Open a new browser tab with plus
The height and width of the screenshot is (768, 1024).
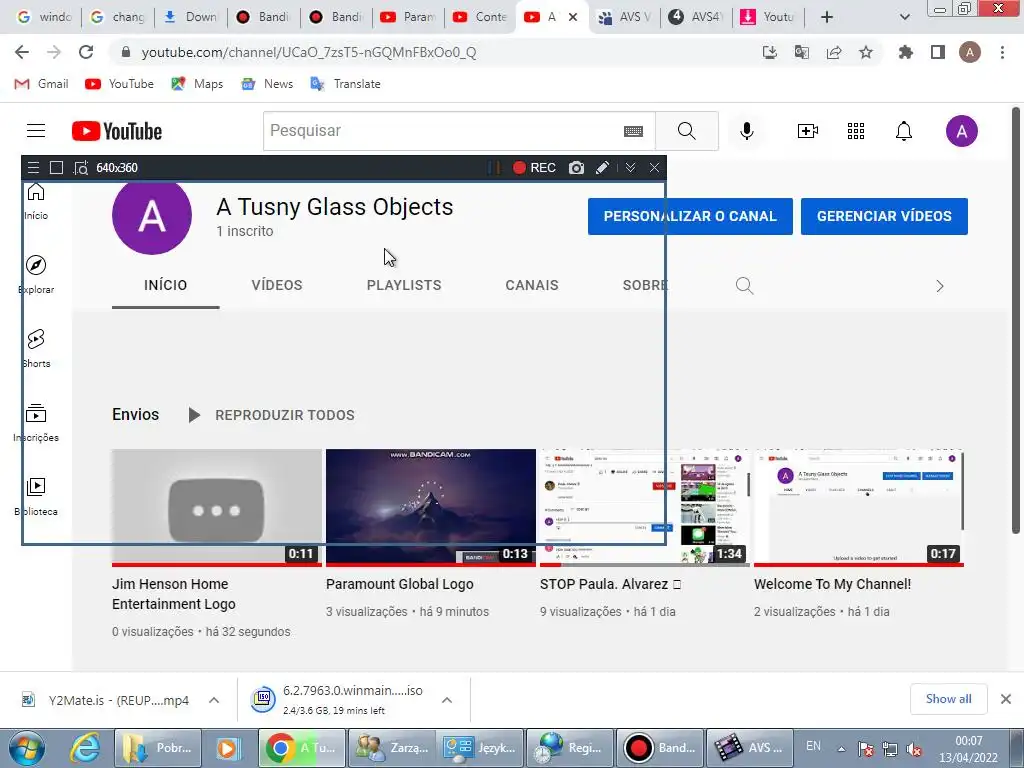pos(827,17)
